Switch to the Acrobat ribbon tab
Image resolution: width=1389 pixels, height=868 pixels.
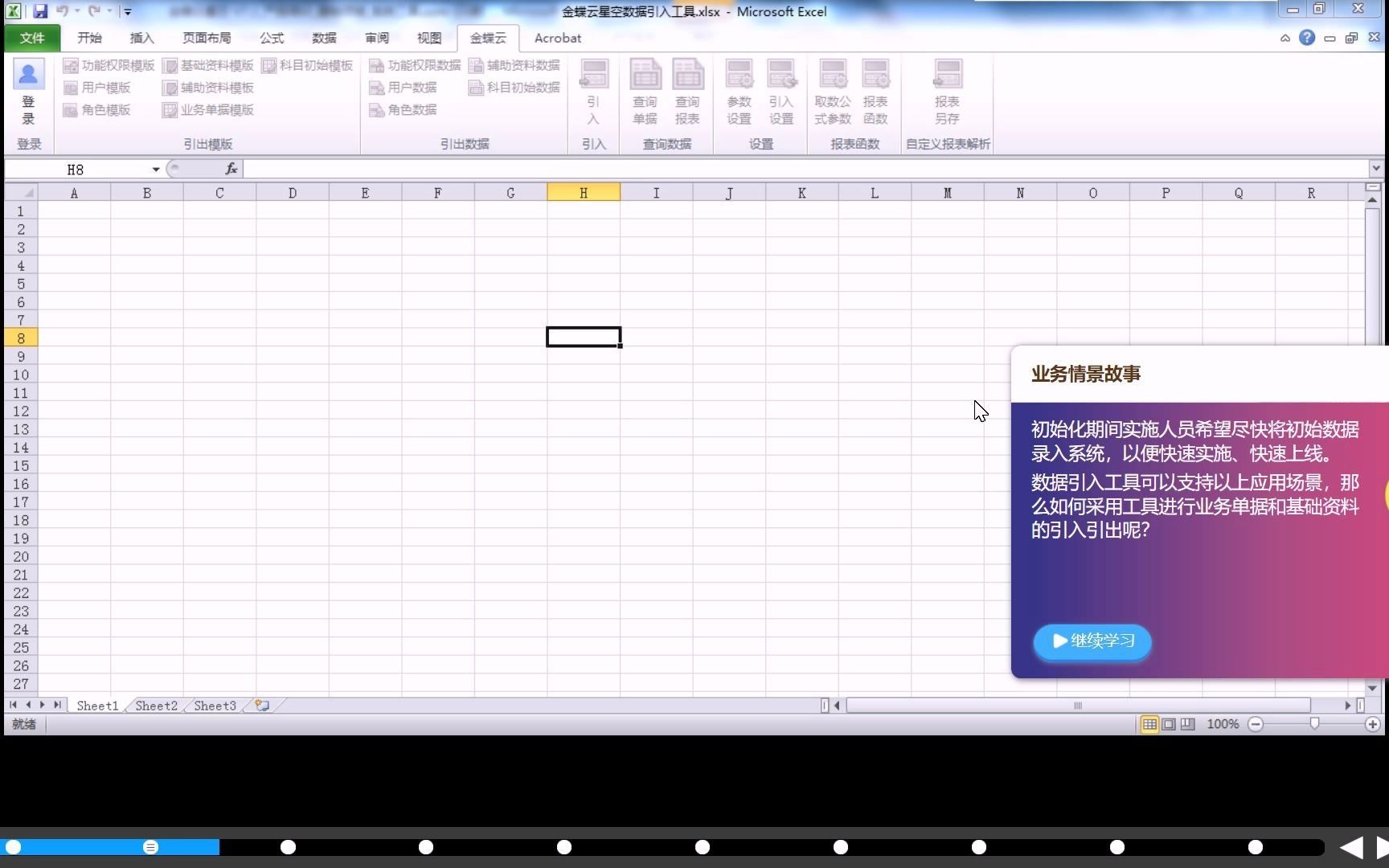tap(557, 38)
